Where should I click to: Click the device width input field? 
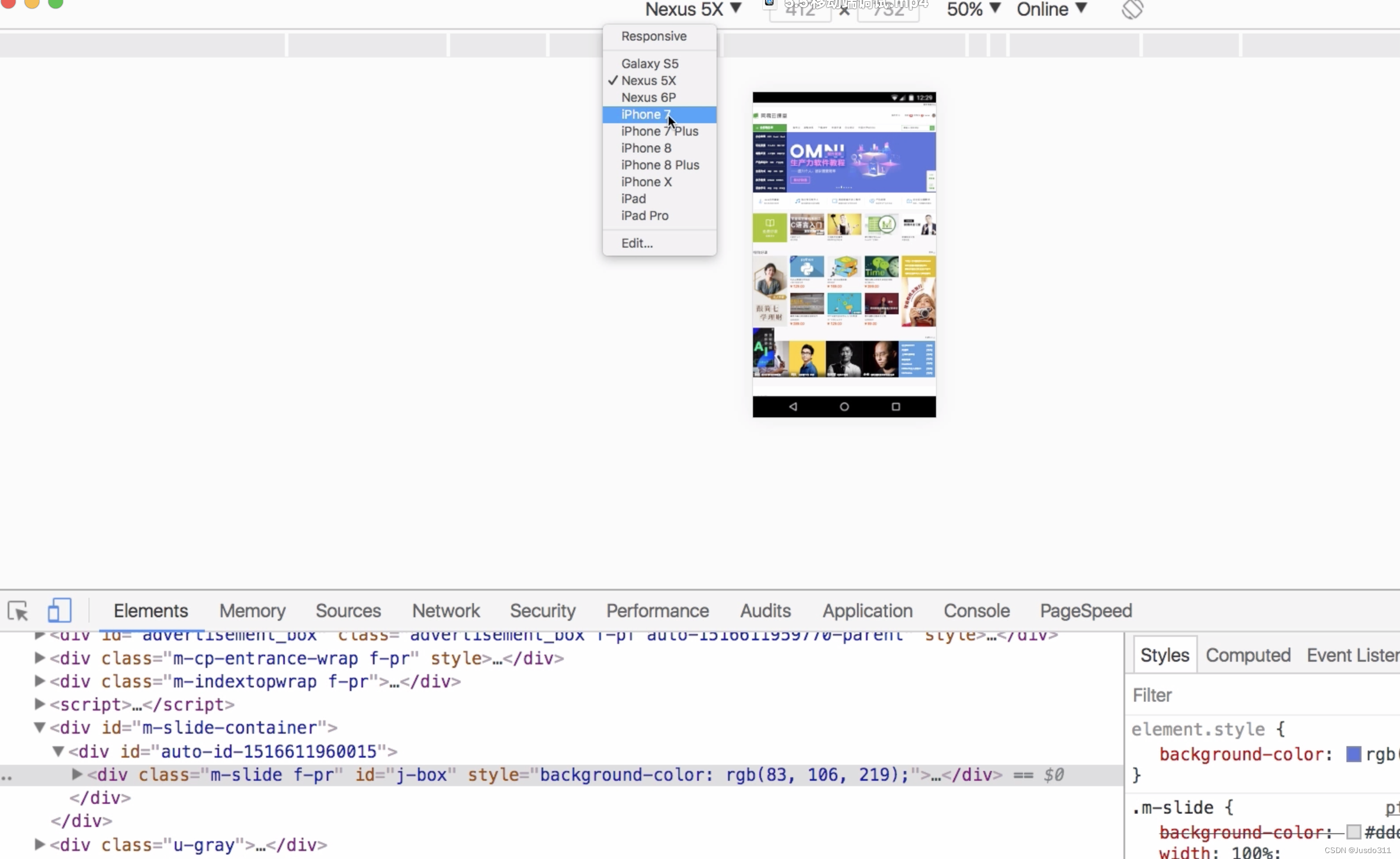(x=800, y=10)
